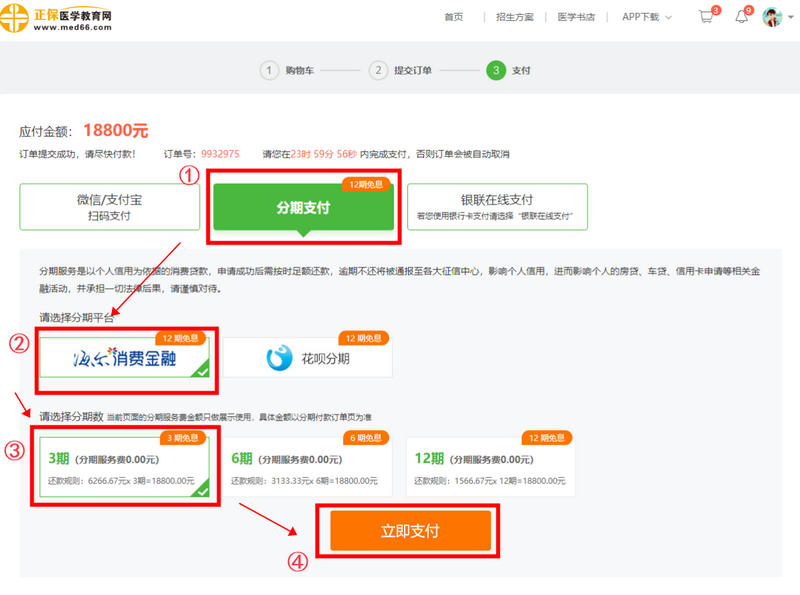800x595 pixels.
Task: Click the orange step 3 支付 progress indicator
Action: tap(497, 71)
